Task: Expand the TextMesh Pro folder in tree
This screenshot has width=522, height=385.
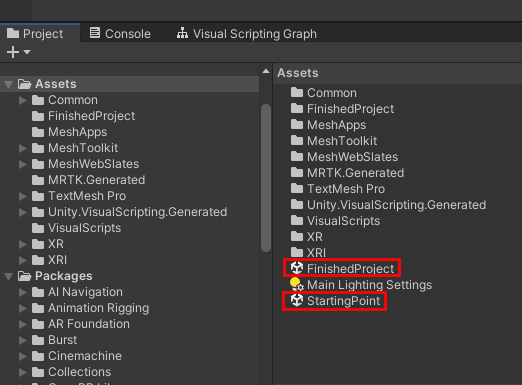Action: [x=23, y=196]
